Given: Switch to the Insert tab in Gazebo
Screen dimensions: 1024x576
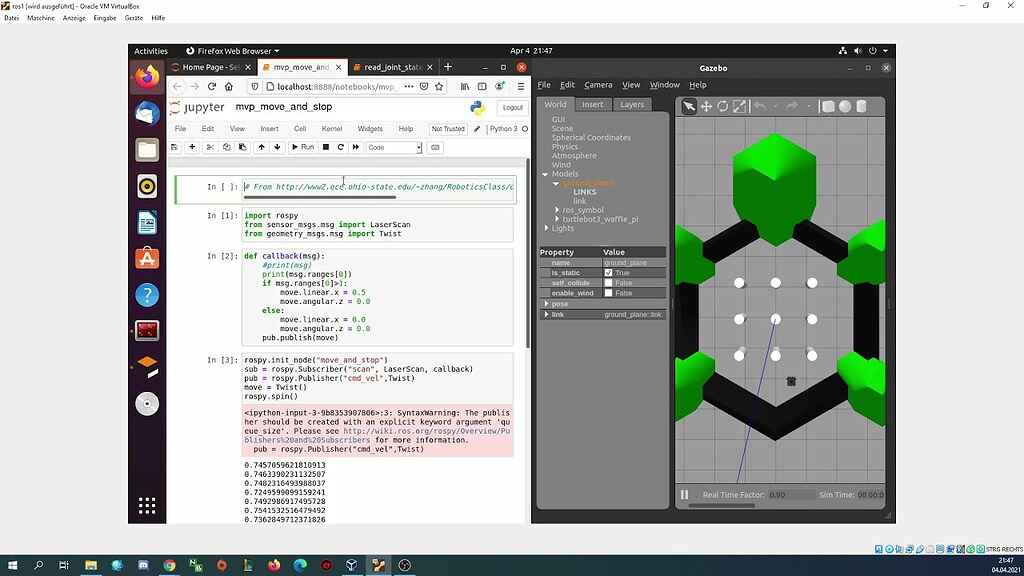Looking at the screenshot, I should pos(593,104).
